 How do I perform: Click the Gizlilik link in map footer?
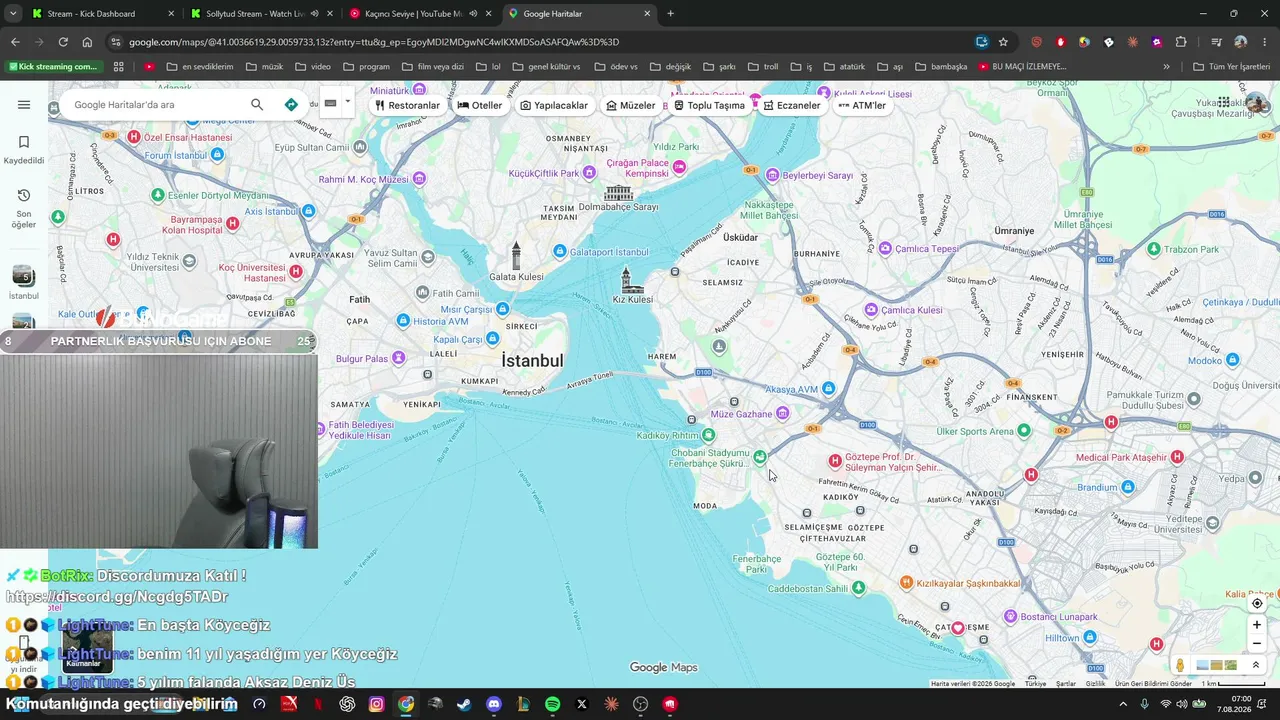pyautogui.click(x=1095, y=684)
